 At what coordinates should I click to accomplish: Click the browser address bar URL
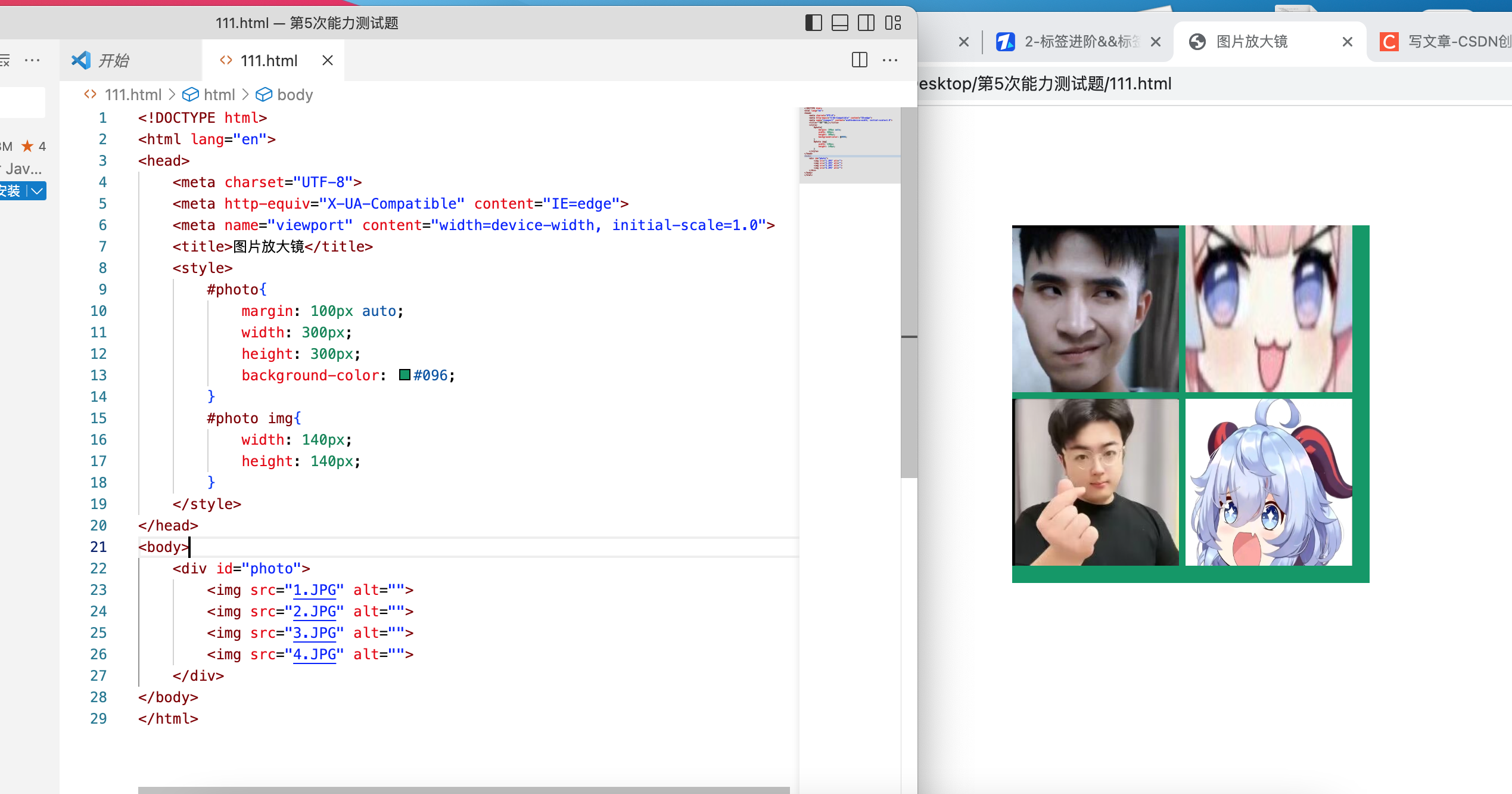click(x=1046, y=83)
